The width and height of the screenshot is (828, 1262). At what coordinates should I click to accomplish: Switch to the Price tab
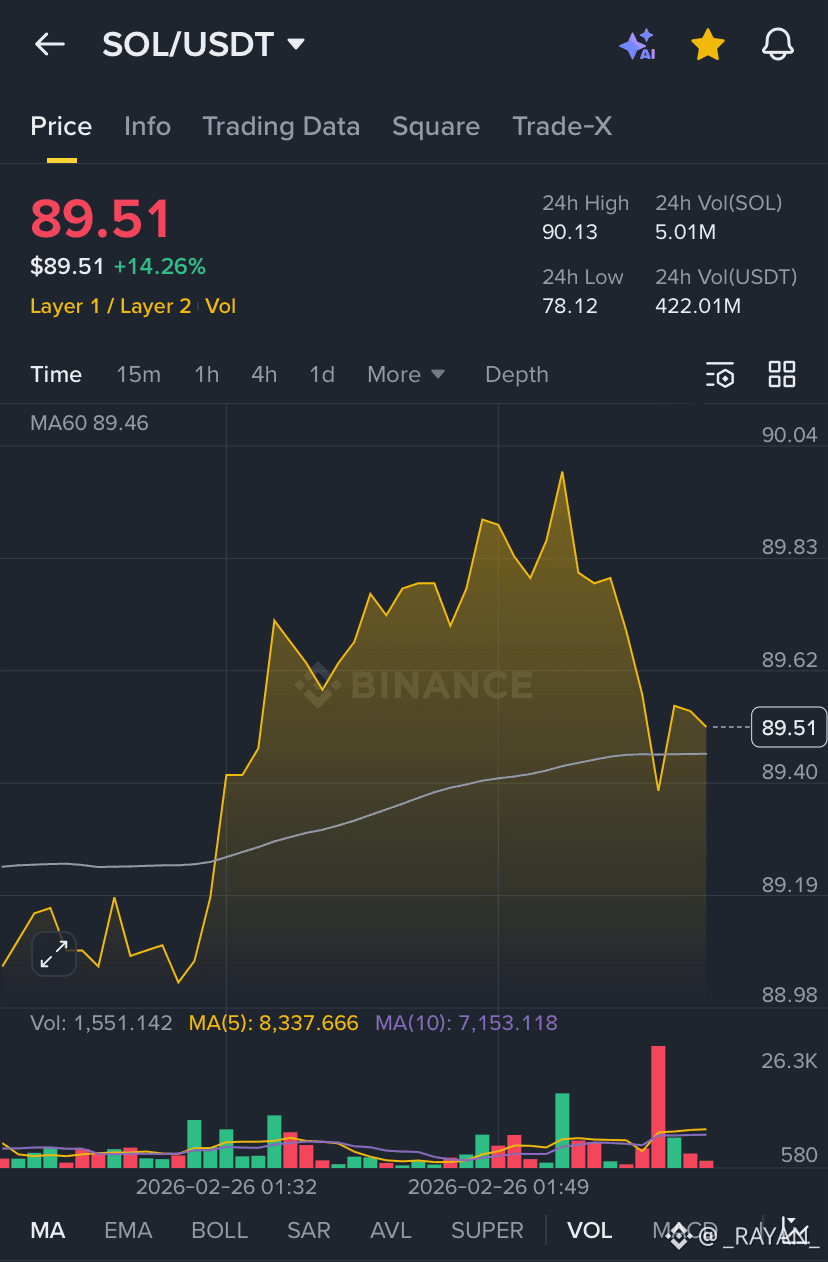[x=61, y=126]
